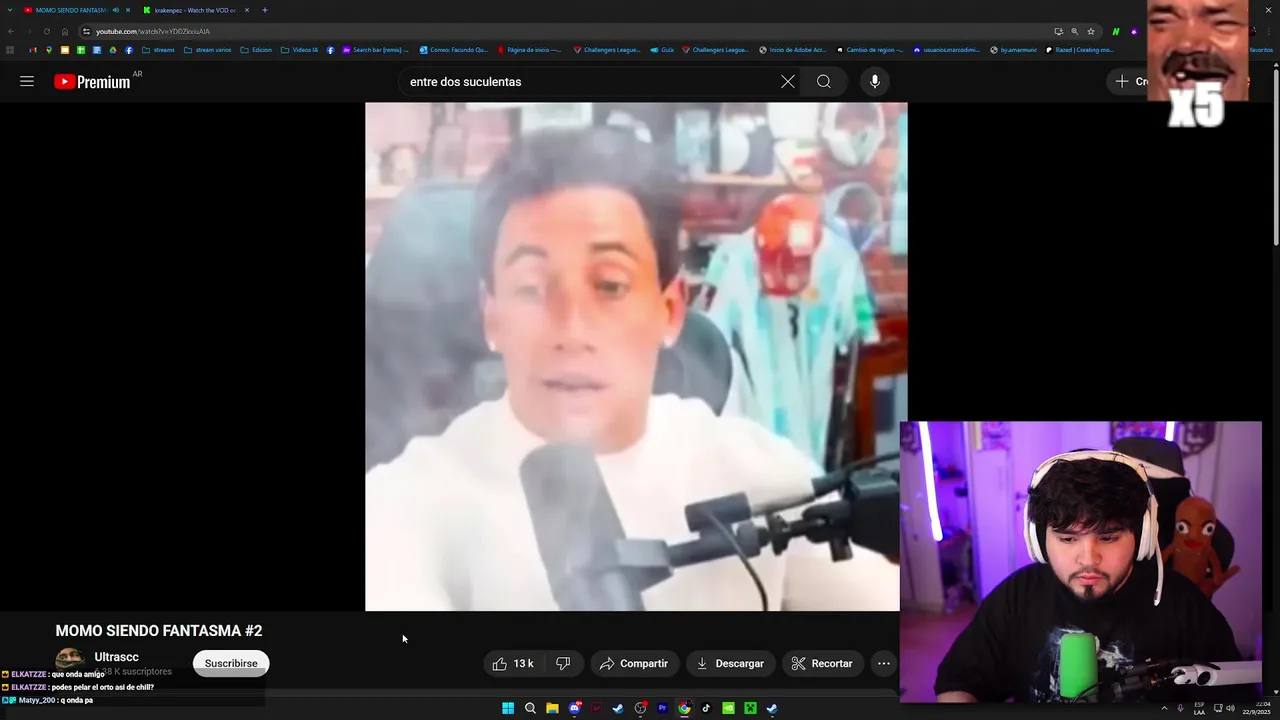Dislike the video with thumbs down
This screenshot has height=720, width=1280.
coord(563,663)
